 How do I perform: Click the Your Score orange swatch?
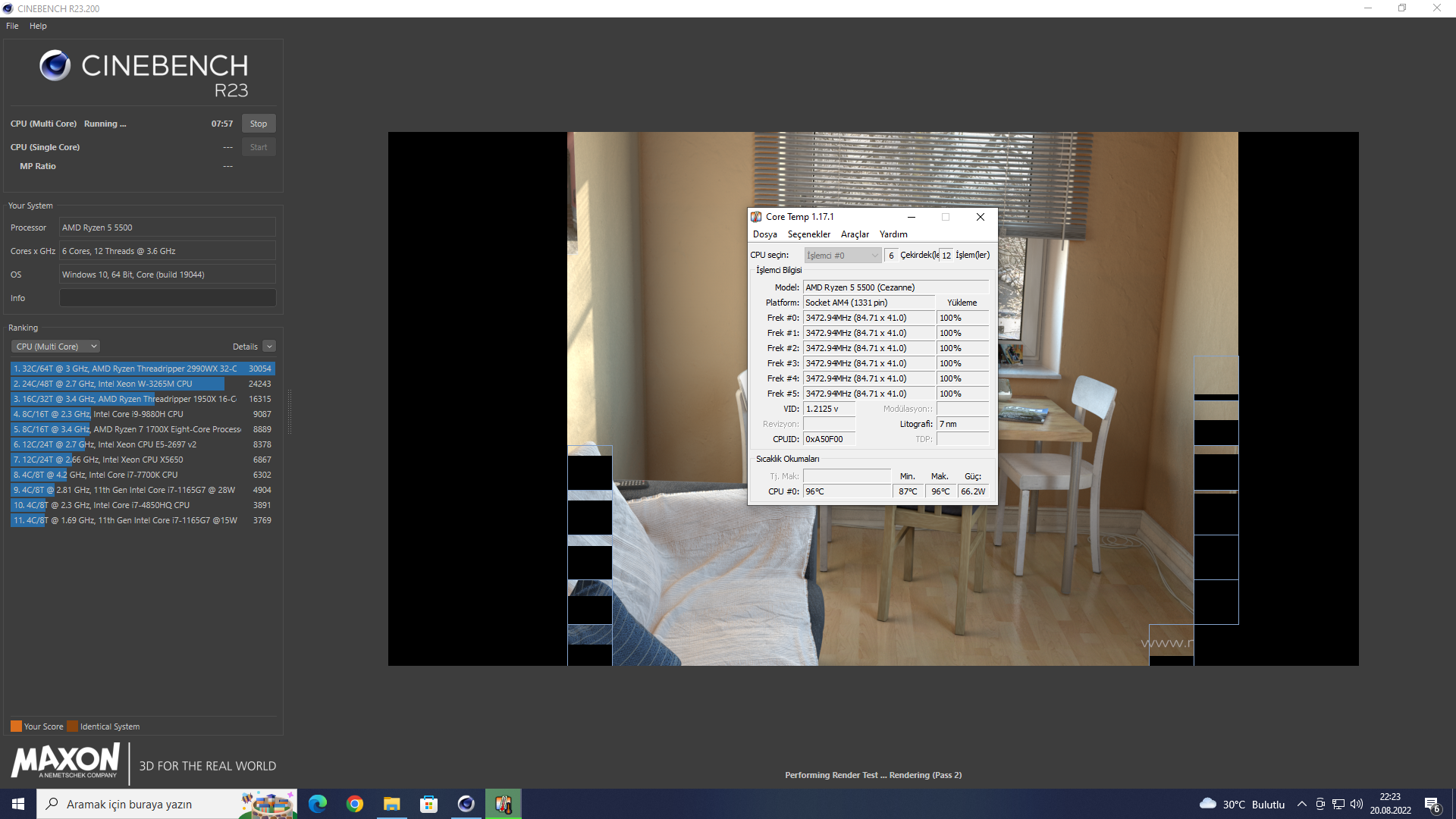coord(16,726)
